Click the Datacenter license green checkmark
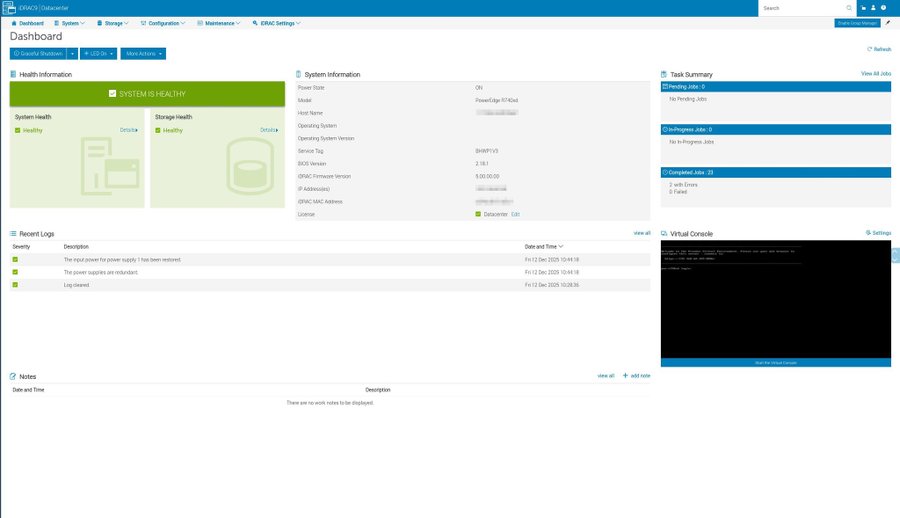 pyautogui.click(x=478, y=214)
